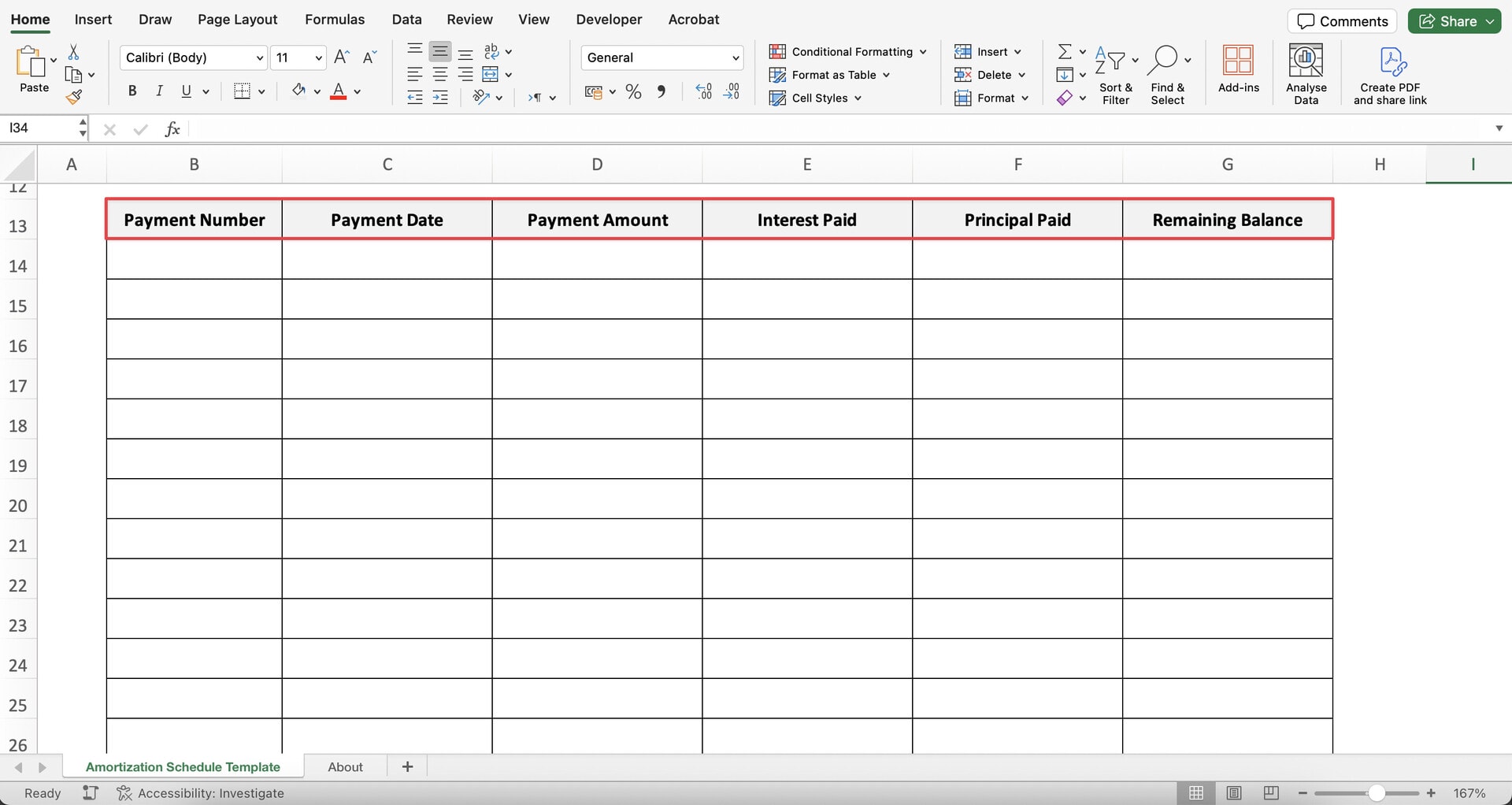This screenshot has height=805, width=1512.
Task: Switch to the Formulas ribbon tab
Action: click(x=335, y=19)
